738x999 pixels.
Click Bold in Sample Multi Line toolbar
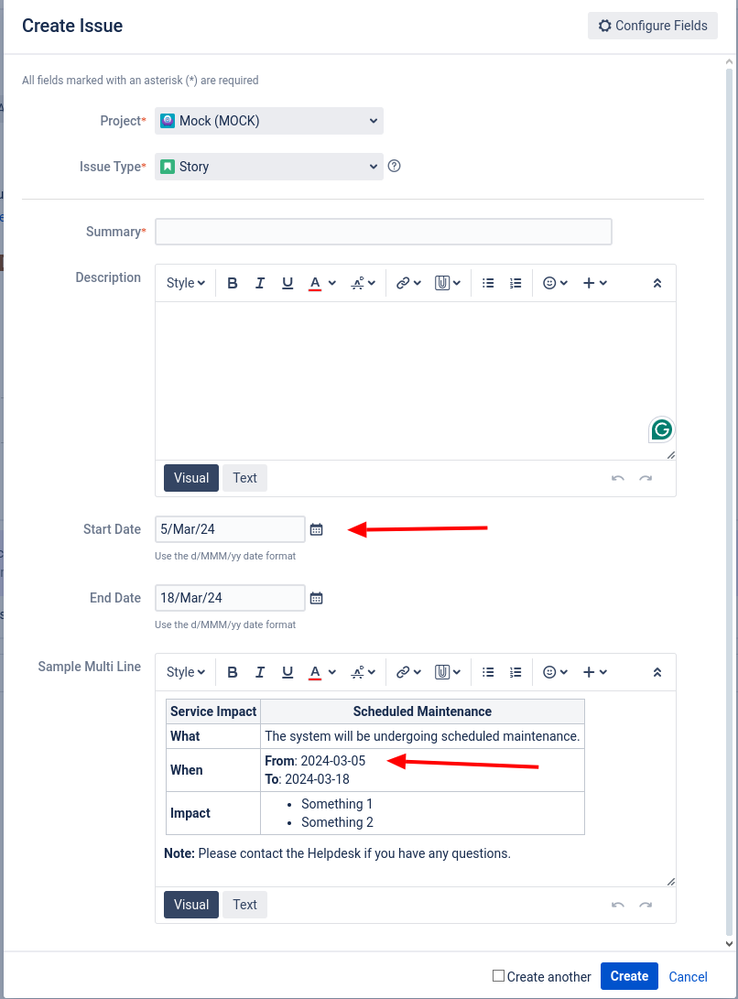click(233, 672)
